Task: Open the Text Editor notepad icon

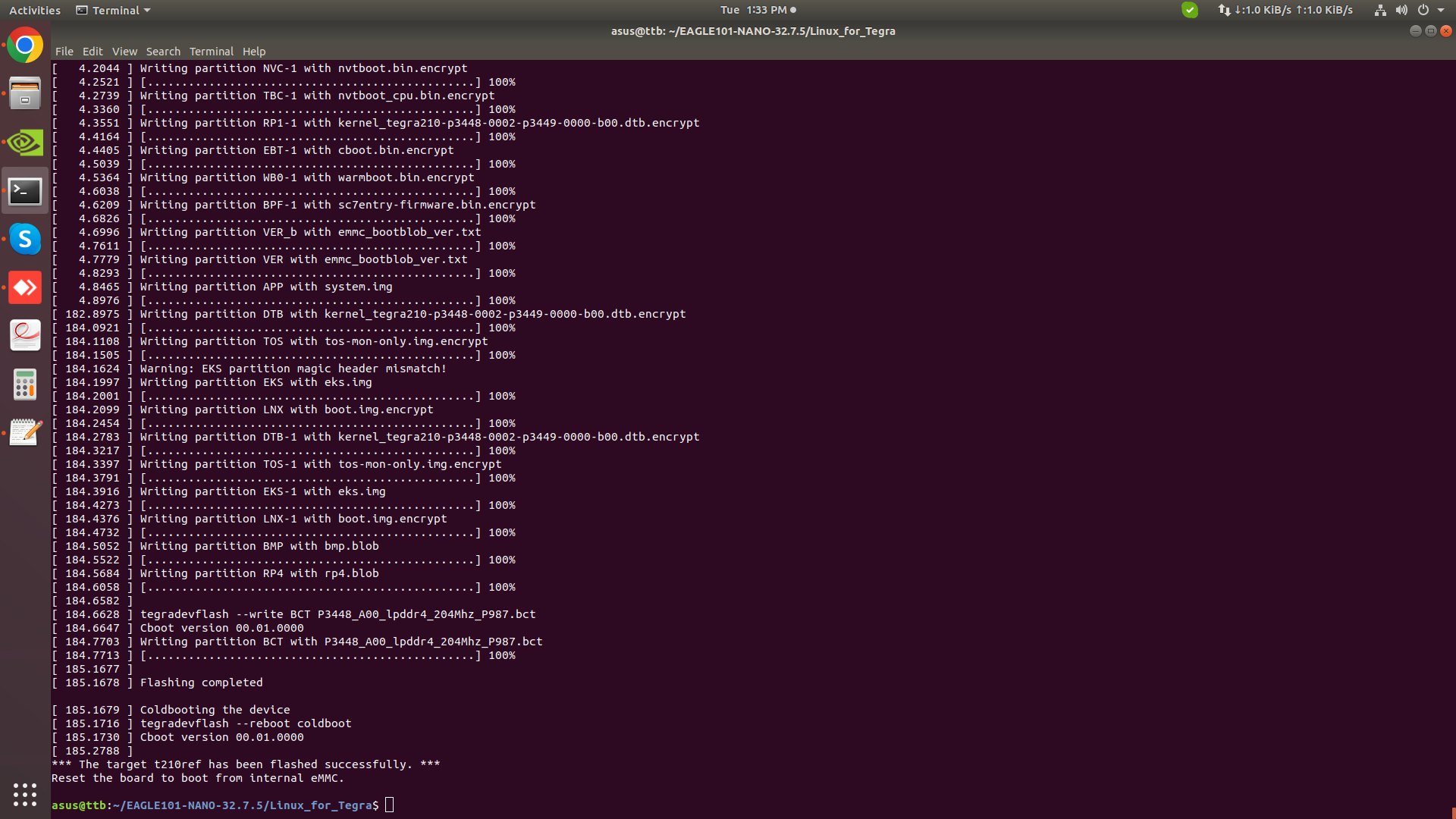Action: 25,433
